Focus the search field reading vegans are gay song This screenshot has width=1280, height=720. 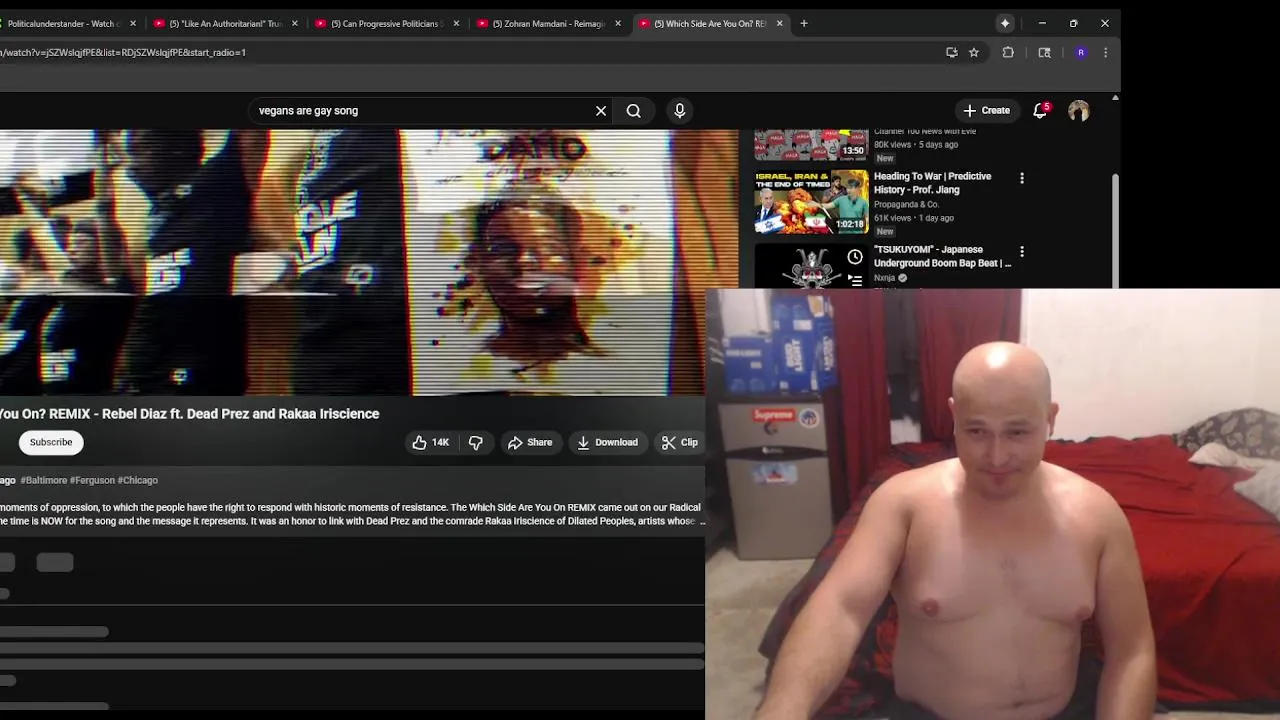pos(420,111)
